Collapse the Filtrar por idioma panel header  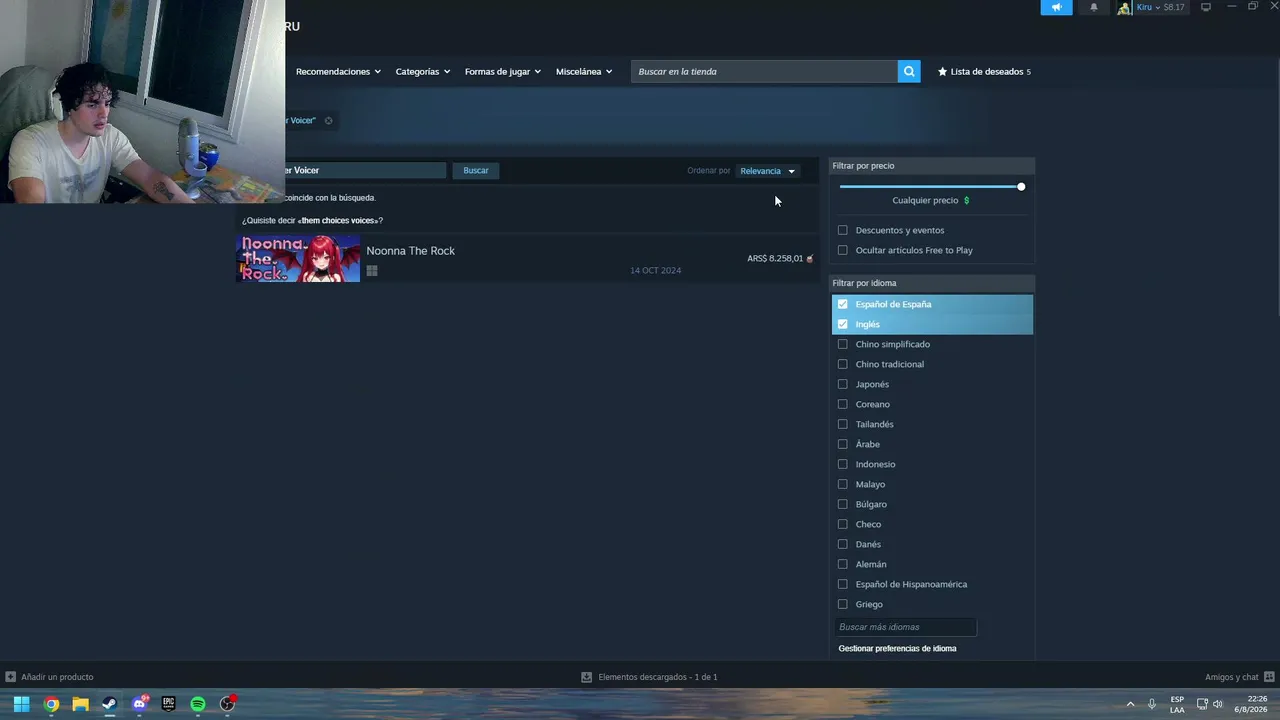[932, 283]
